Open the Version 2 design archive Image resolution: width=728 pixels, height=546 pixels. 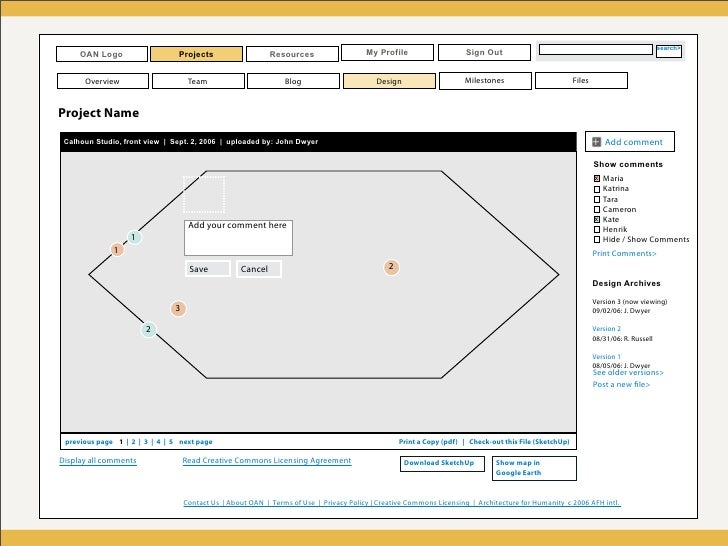coord(607,329)
